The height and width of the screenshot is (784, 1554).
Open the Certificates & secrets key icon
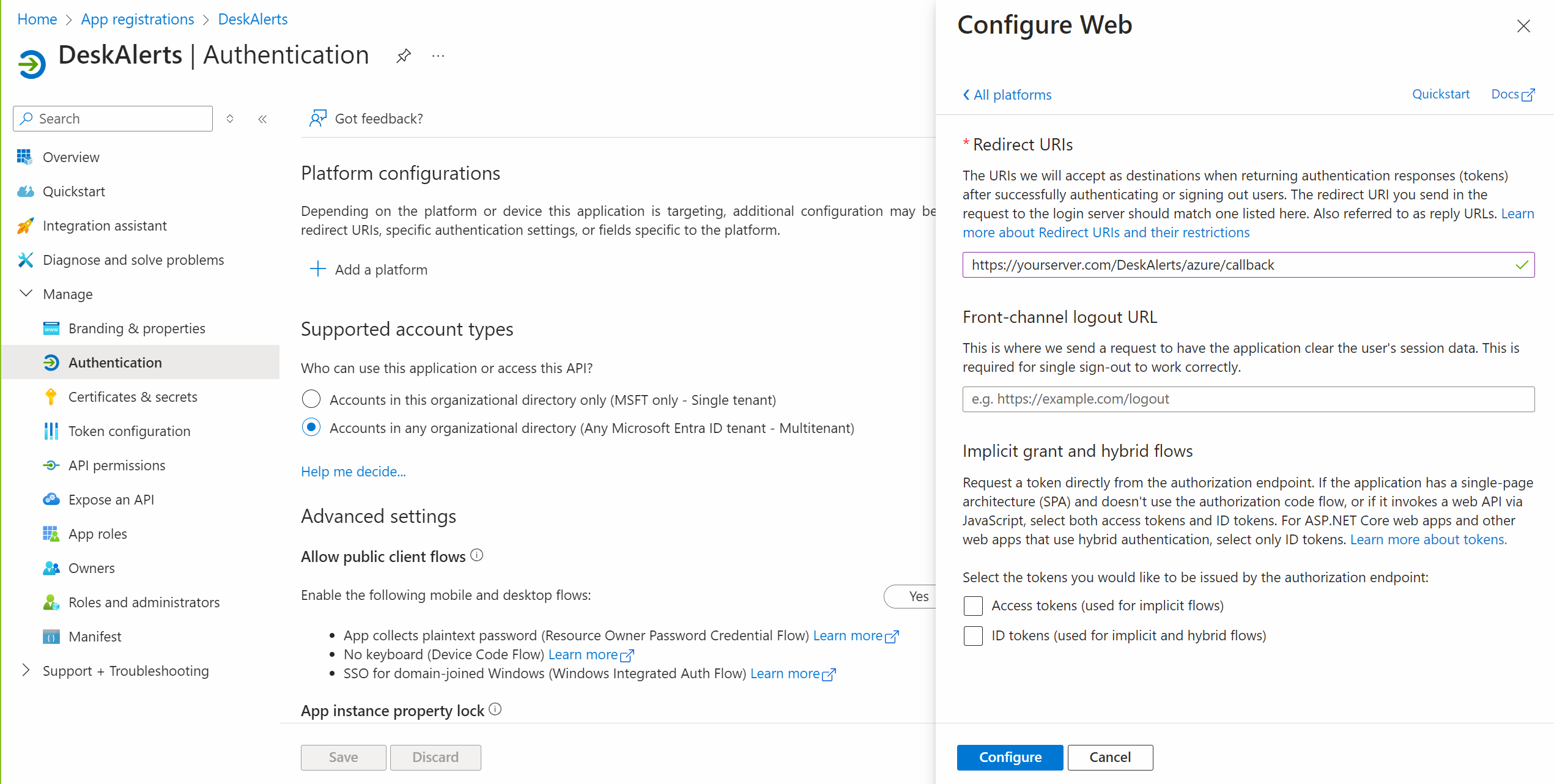tap(51, 397)
